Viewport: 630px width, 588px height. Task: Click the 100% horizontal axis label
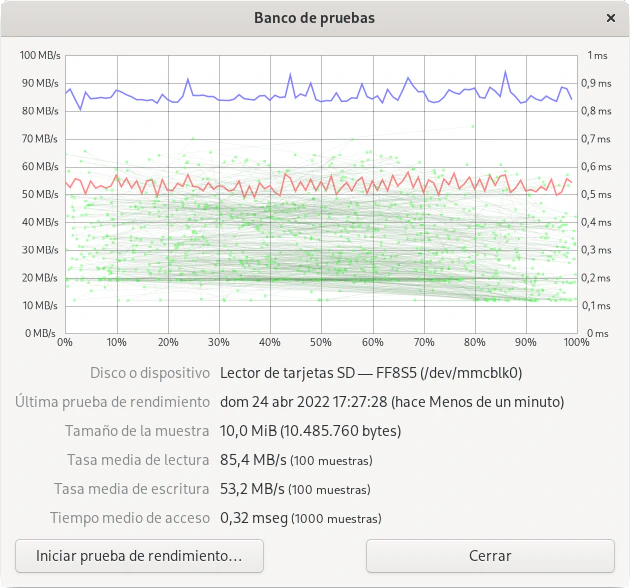(x=574, y=342)
